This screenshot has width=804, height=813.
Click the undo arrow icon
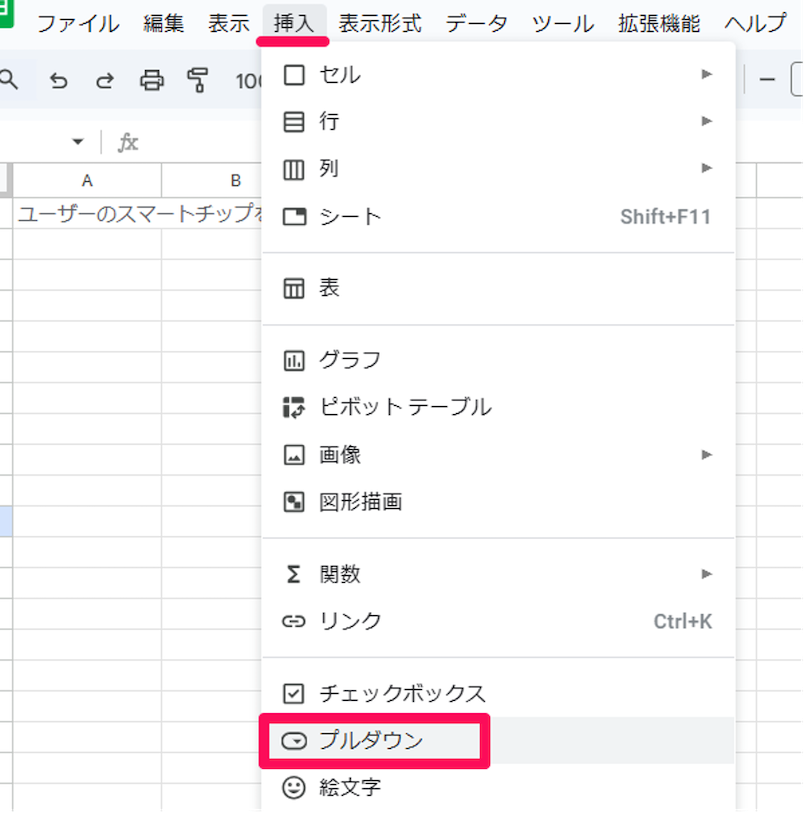(58, 81)
